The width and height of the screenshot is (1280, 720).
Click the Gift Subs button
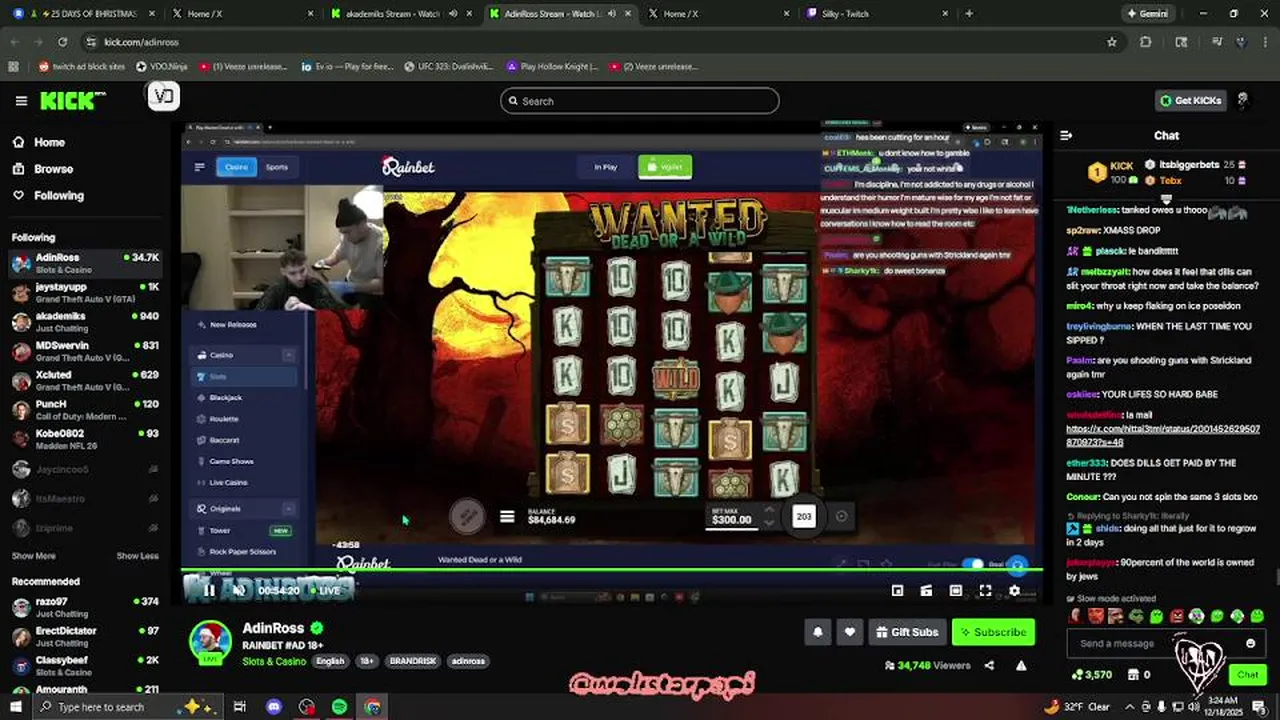[x=906, y=632]
